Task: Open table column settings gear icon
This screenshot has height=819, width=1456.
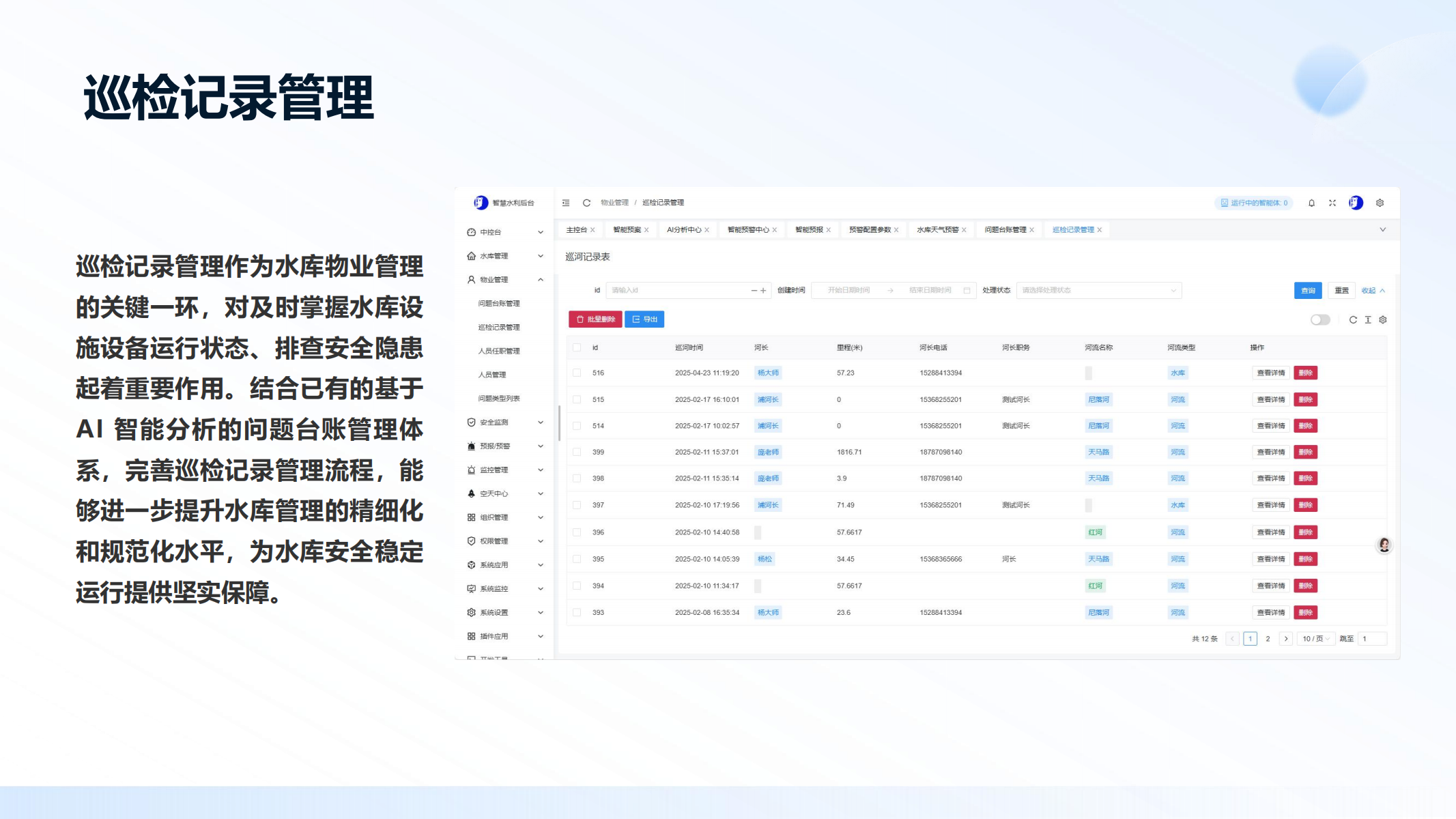Action: point(1383,319)
